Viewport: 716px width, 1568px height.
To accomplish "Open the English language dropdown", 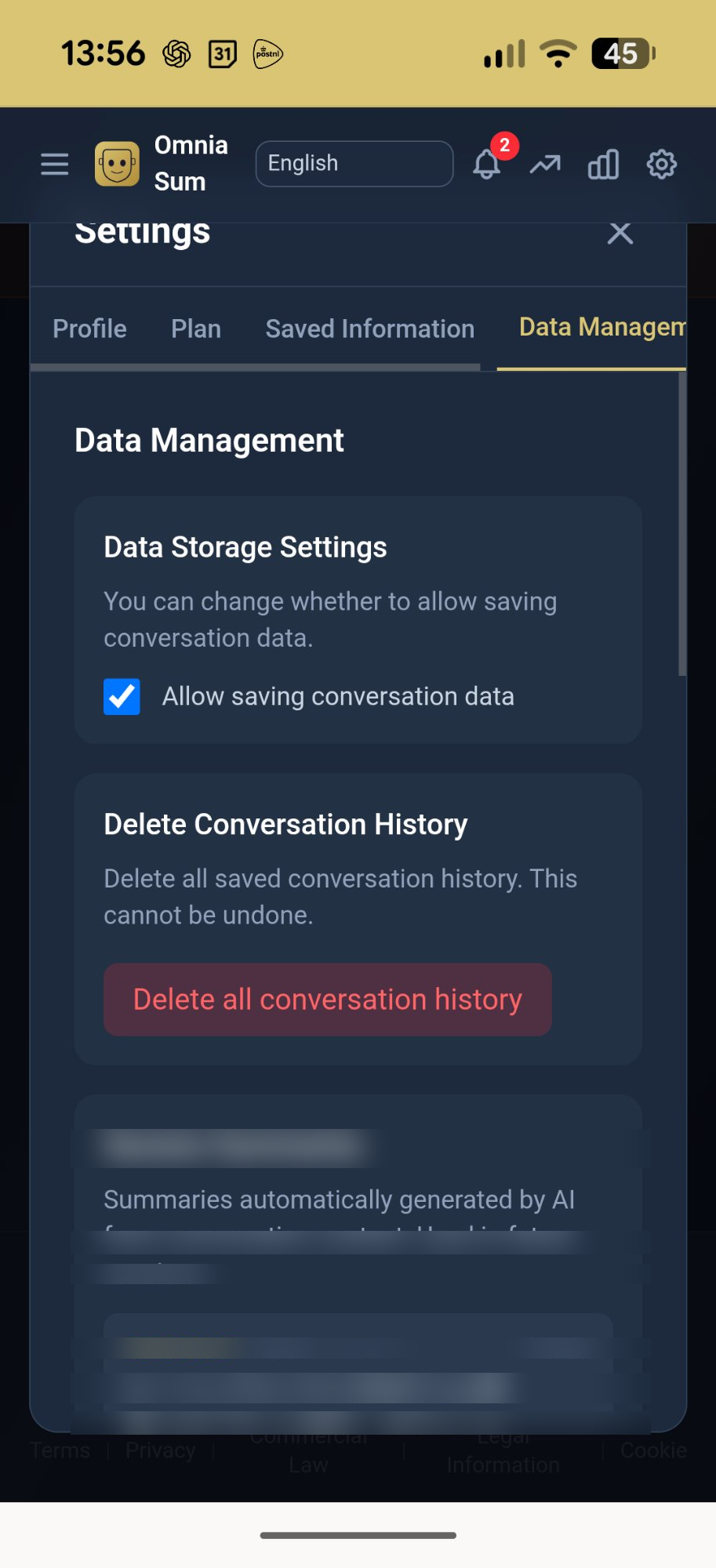I will pos(354,164).
